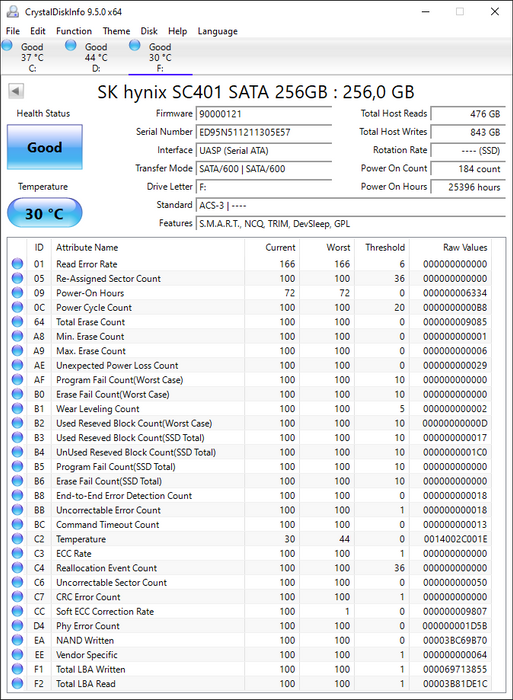Image resolution: width=513 pixels, height=700 pixels.
Task: Select the F: drive status orb
Action: pyautogui.click(x=134, y=45)
